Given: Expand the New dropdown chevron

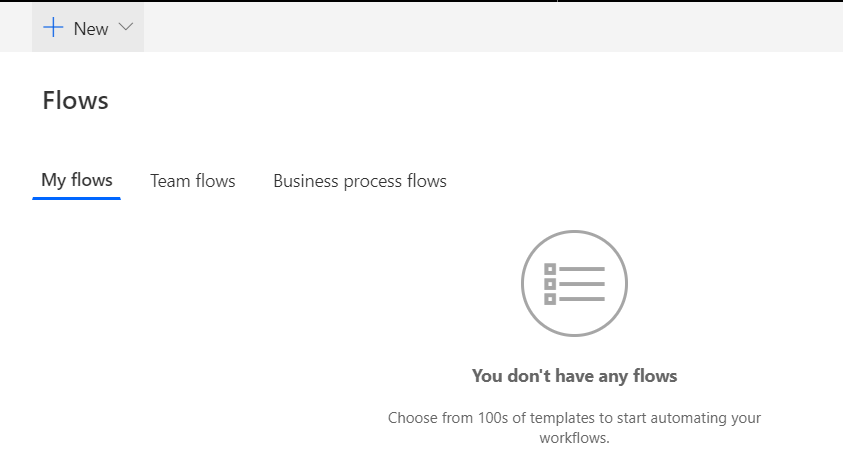Looking at the screenshot, I should point(126,27).
